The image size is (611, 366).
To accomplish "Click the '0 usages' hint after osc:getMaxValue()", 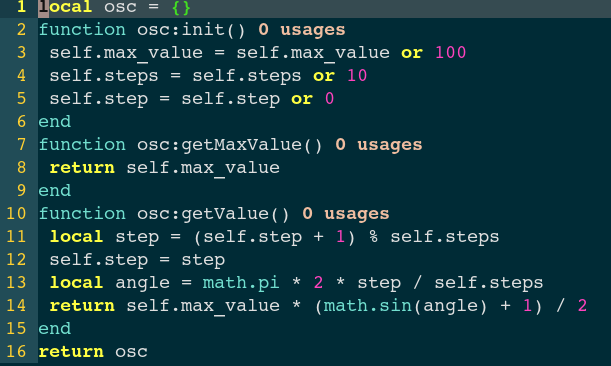I will click(378, 145).
